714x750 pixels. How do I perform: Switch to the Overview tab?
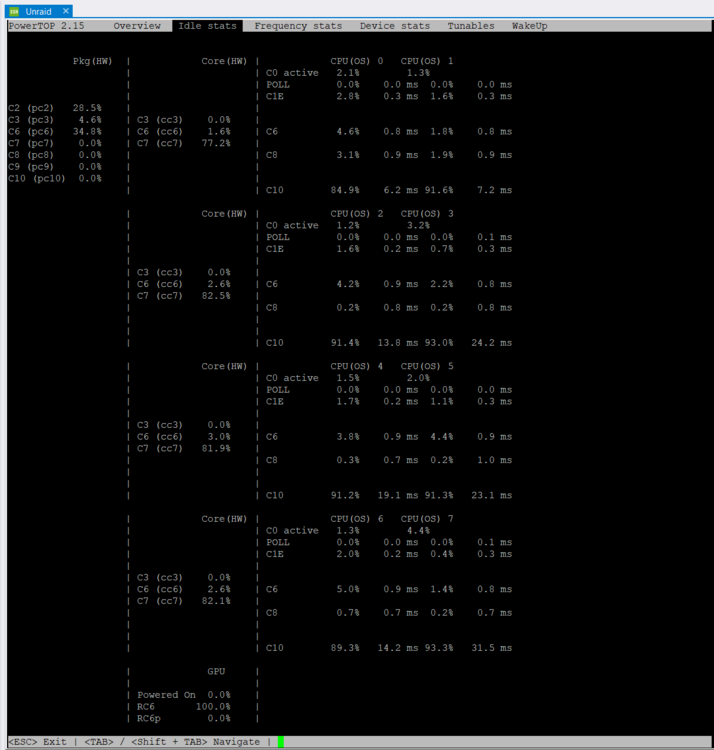137,26
